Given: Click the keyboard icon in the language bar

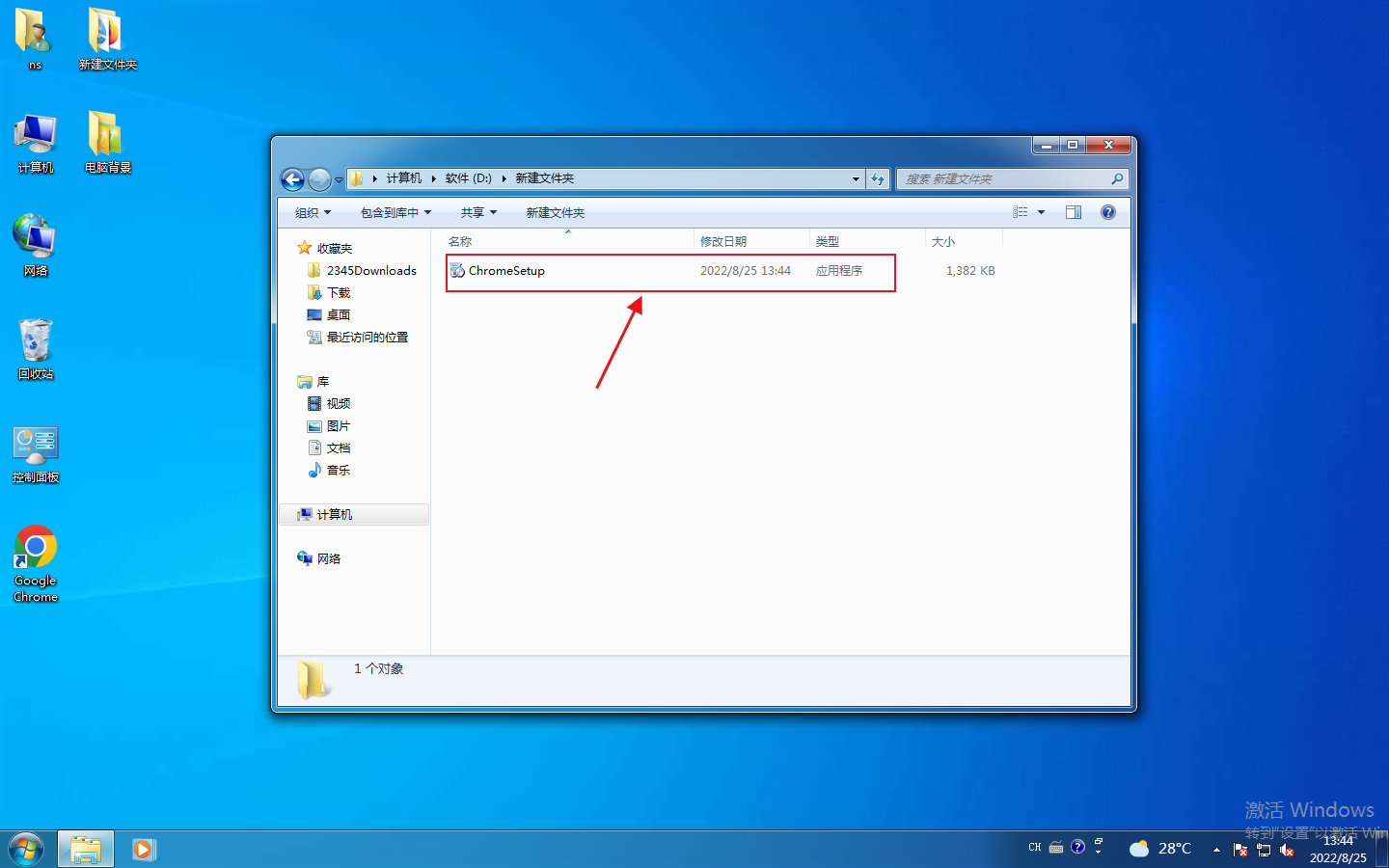Looking at the screenshot, I should [x=1056, y=848].
